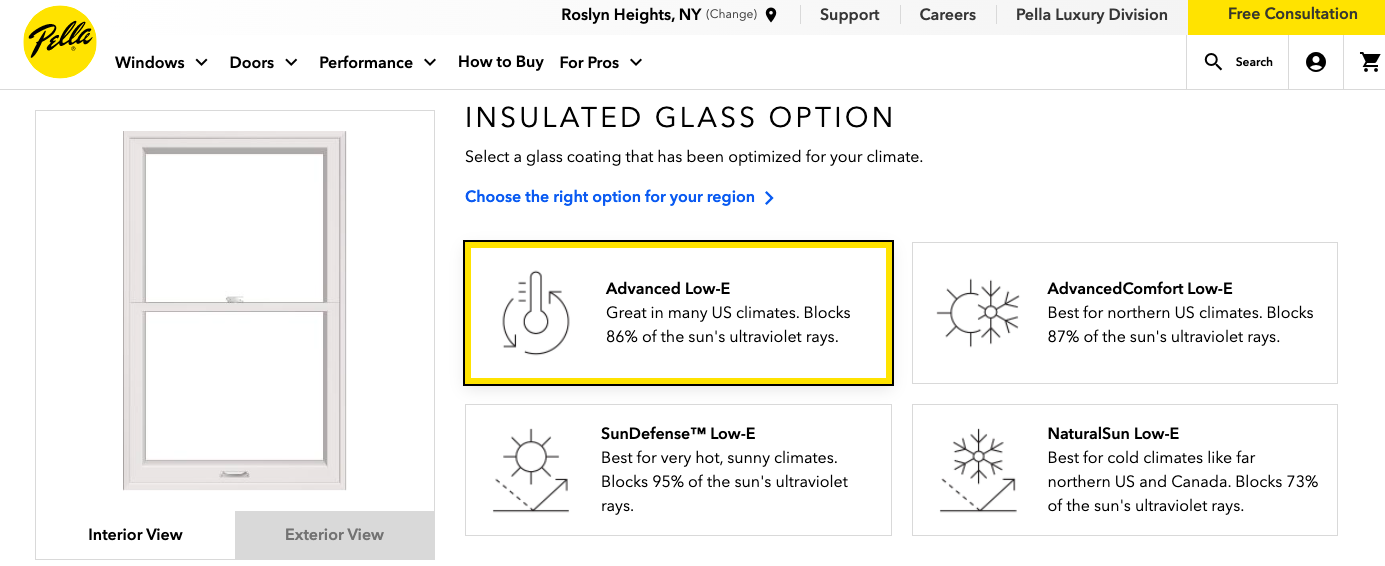Click the search magnifier icon
The width and height of the screenshot is (1385, 566).
click(1213, 62)
